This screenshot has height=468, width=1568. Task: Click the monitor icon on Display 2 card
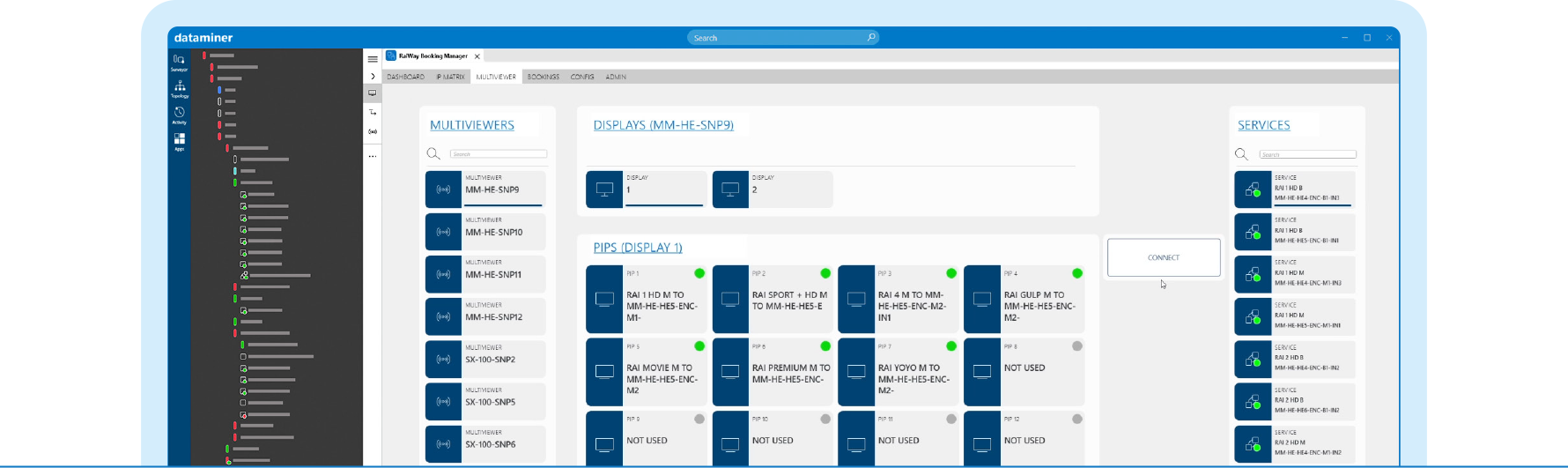(x=730, y=189)
